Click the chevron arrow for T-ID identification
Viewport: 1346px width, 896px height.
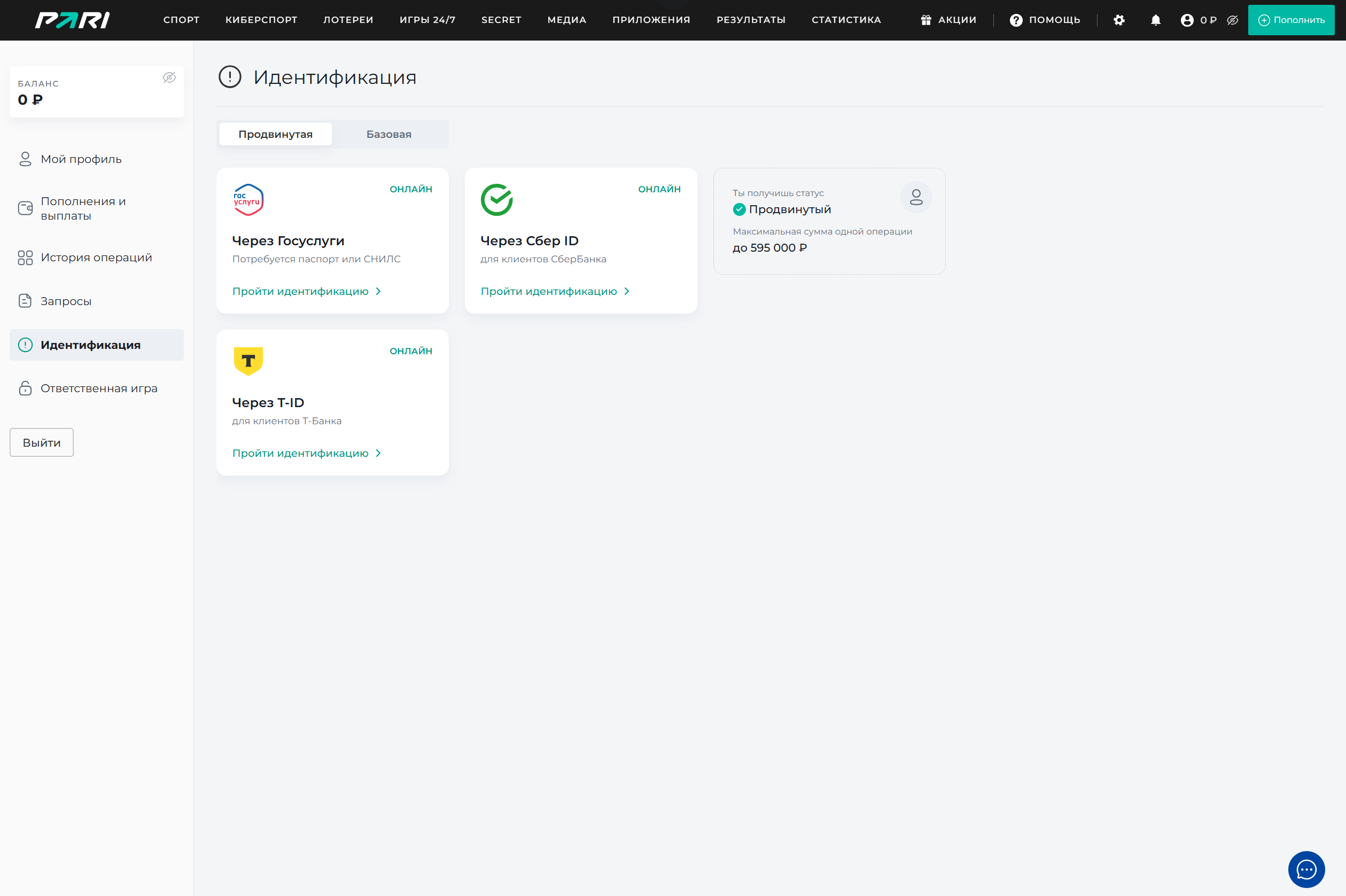378,453
